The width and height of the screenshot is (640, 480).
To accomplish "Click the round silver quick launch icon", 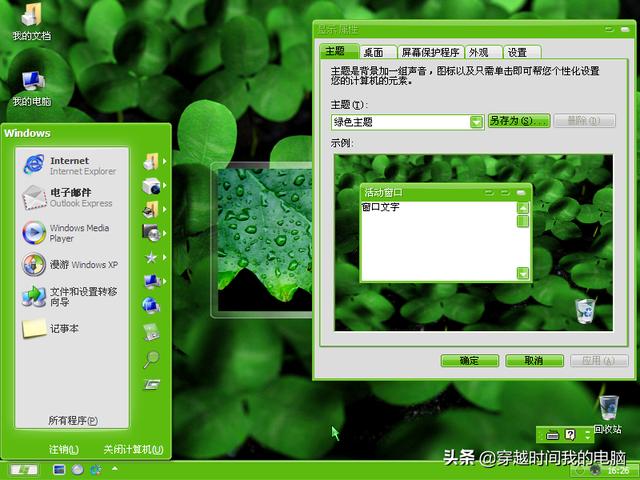I will point(78,470).
